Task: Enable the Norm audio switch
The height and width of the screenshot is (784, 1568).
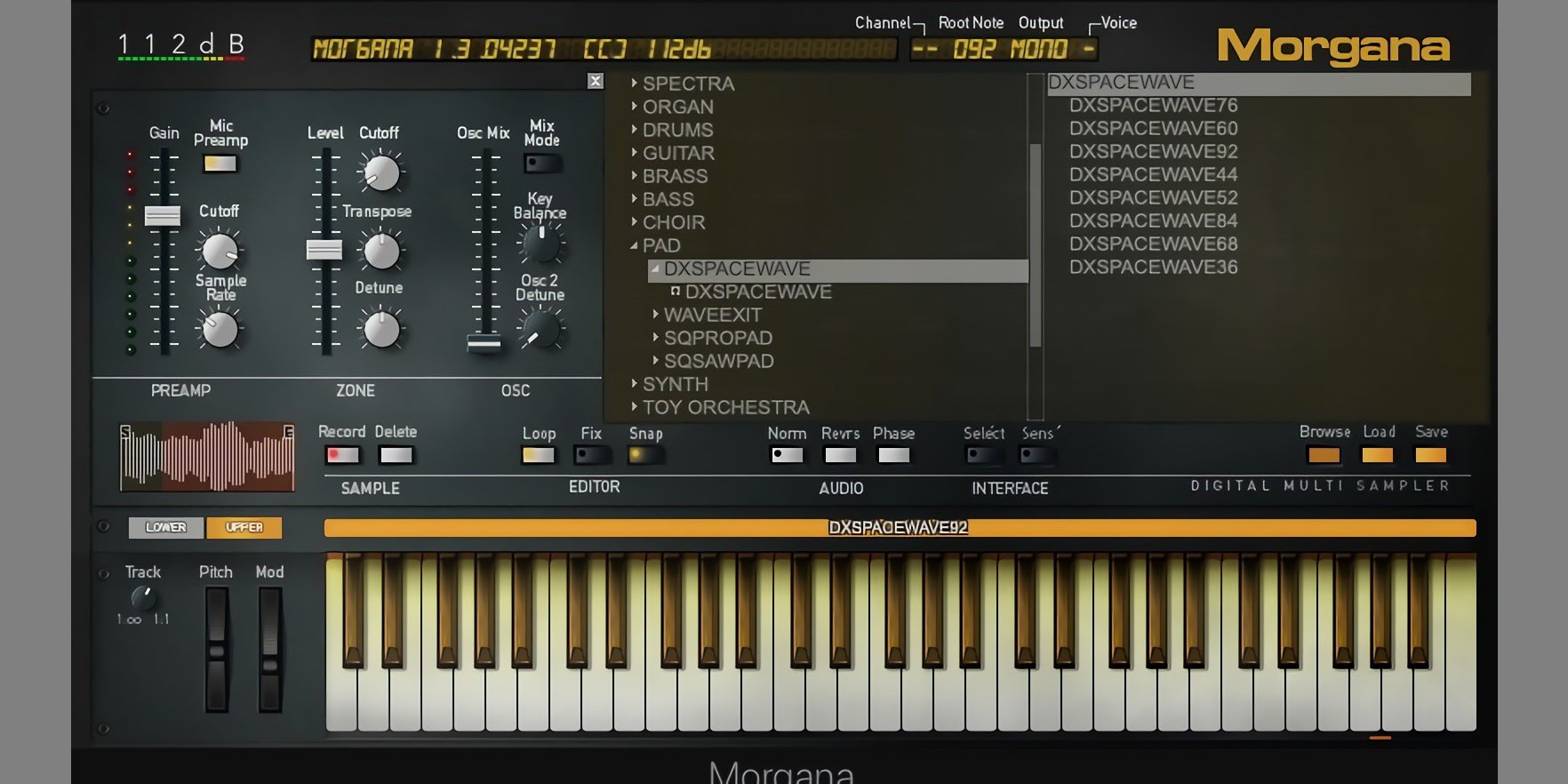Action: 787,455
